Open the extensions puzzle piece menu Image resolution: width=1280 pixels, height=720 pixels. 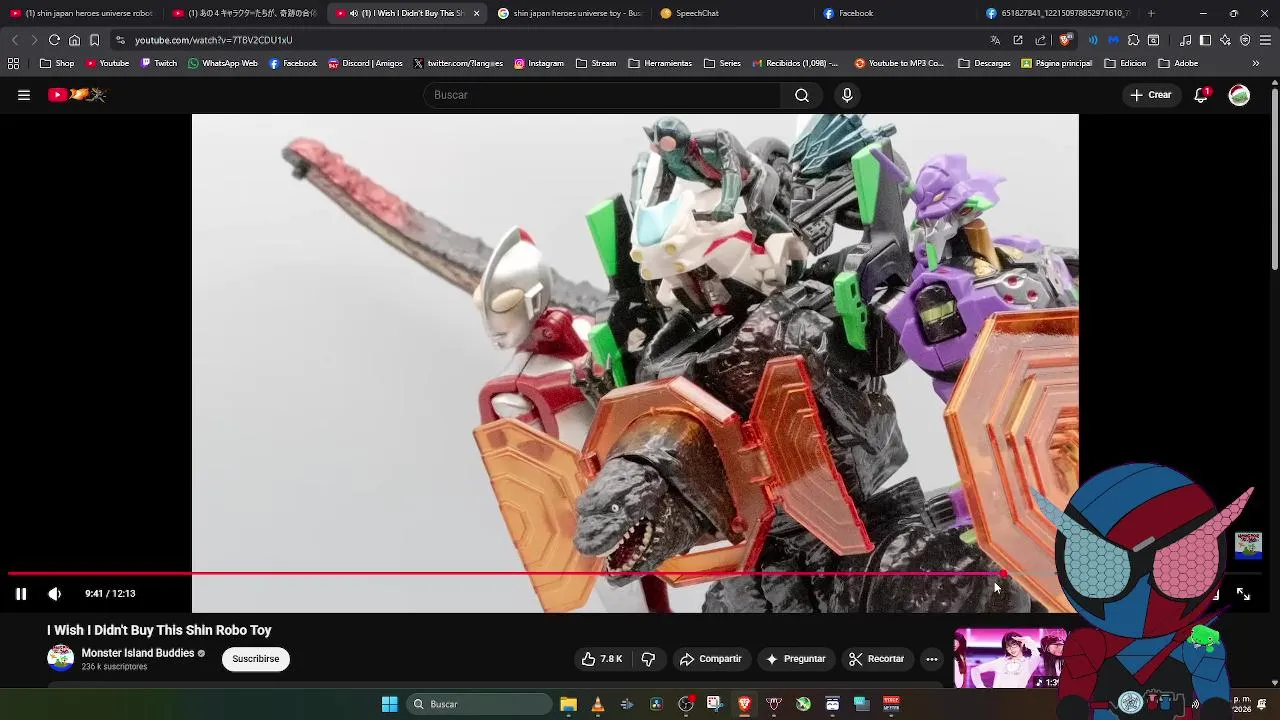pos(1133,40)
